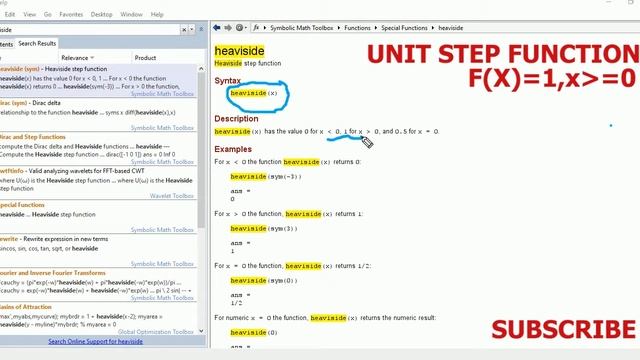Switch to the Contents tab
The height and width of the screenshot is (360, 640).
coord(6,44)
